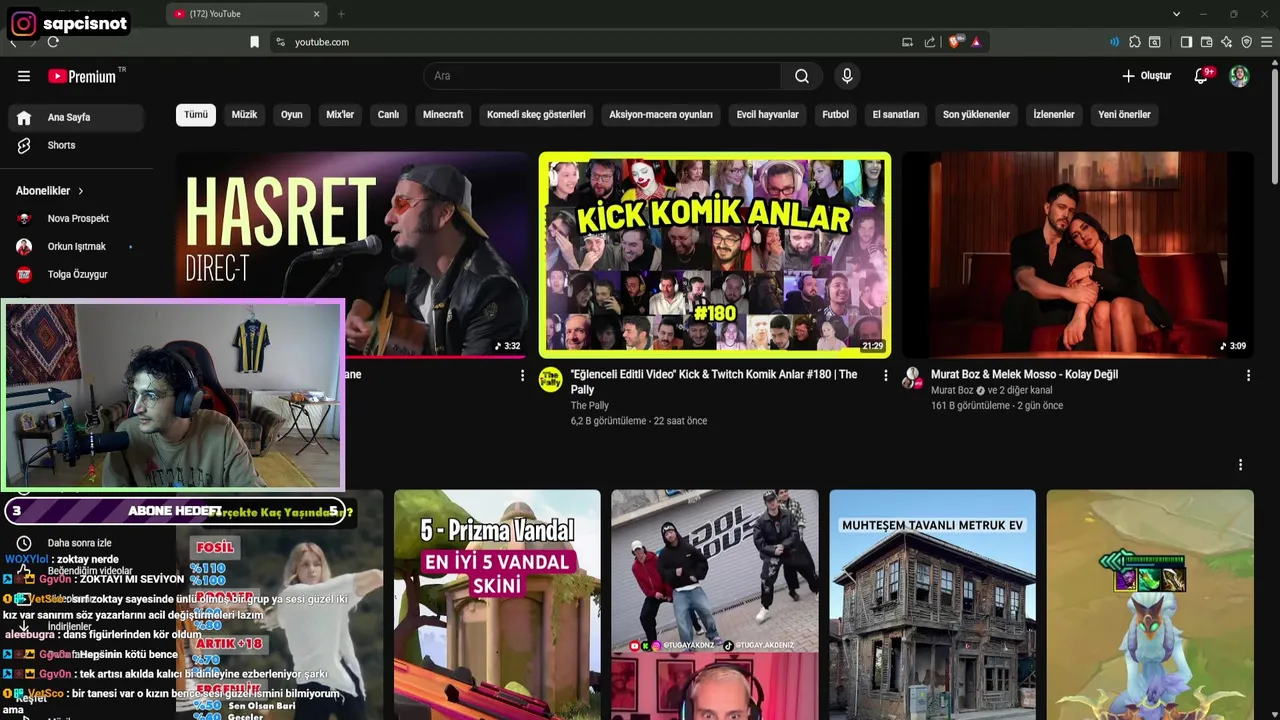Expand Abonelikler section chevron

point(81,191)
